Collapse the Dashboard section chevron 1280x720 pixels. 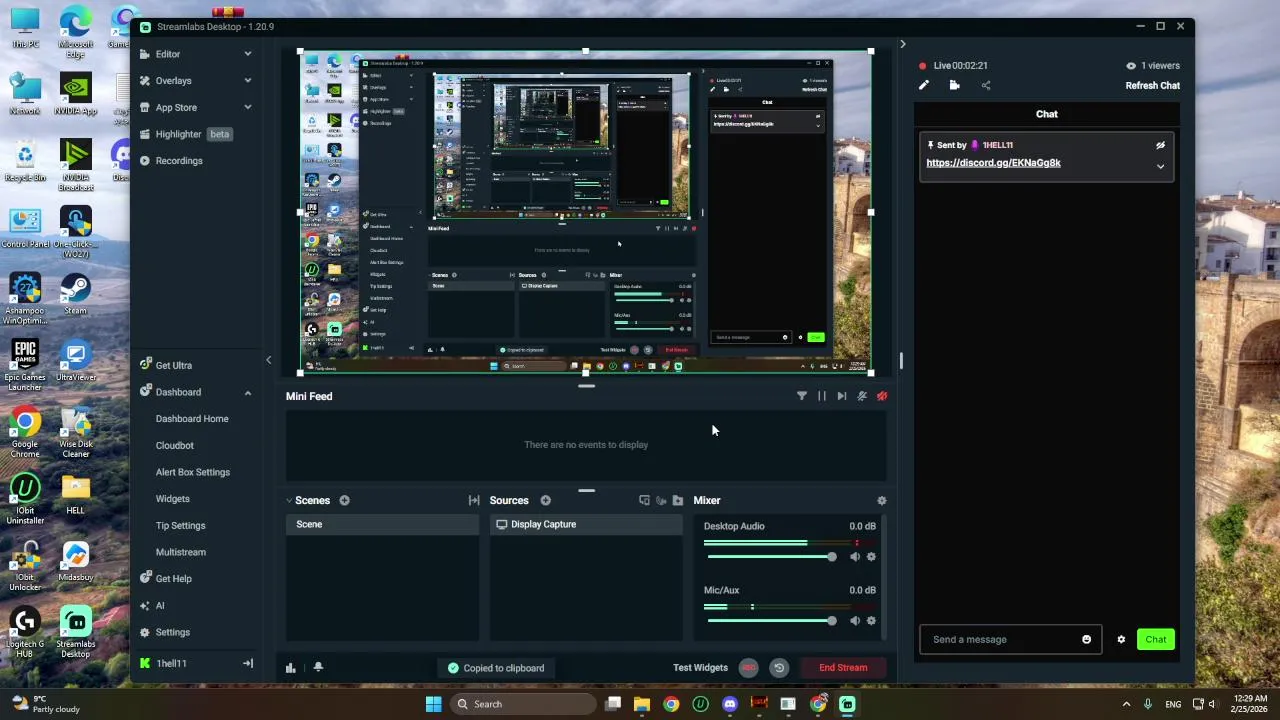pos(247,392)
